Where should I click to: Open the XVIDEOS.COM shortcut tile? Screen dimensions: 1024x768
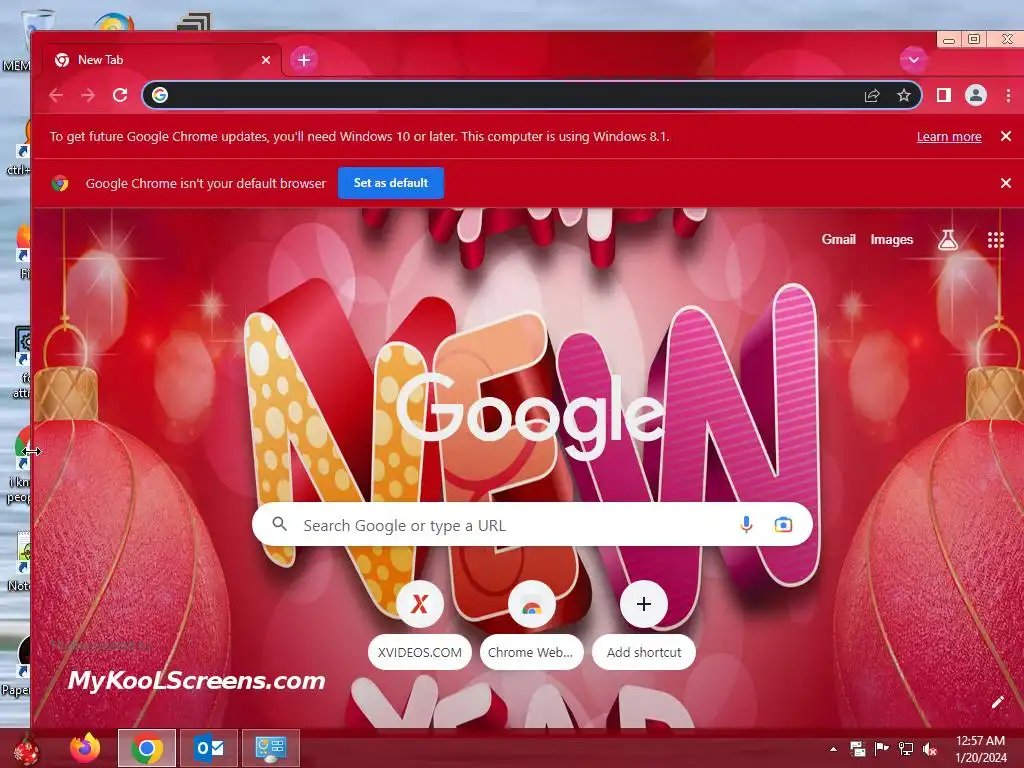(420, 625)
